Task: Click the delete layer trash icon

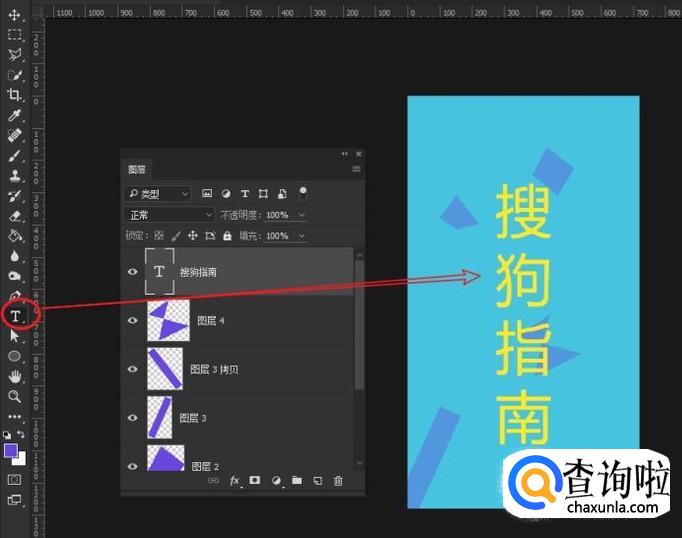Action: [338, 481]
